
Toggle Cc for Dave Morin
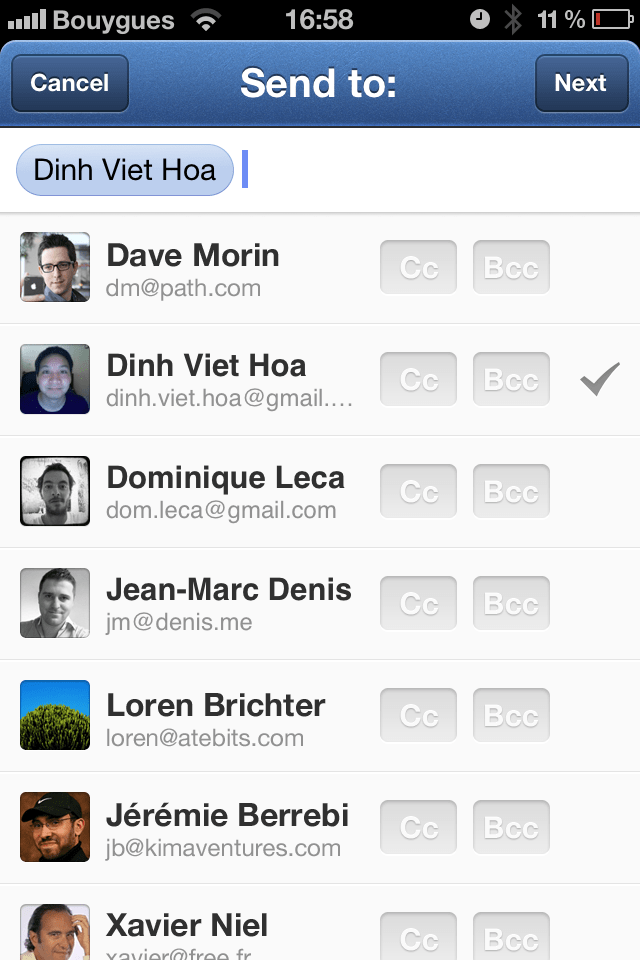click(x=418, y=267)
